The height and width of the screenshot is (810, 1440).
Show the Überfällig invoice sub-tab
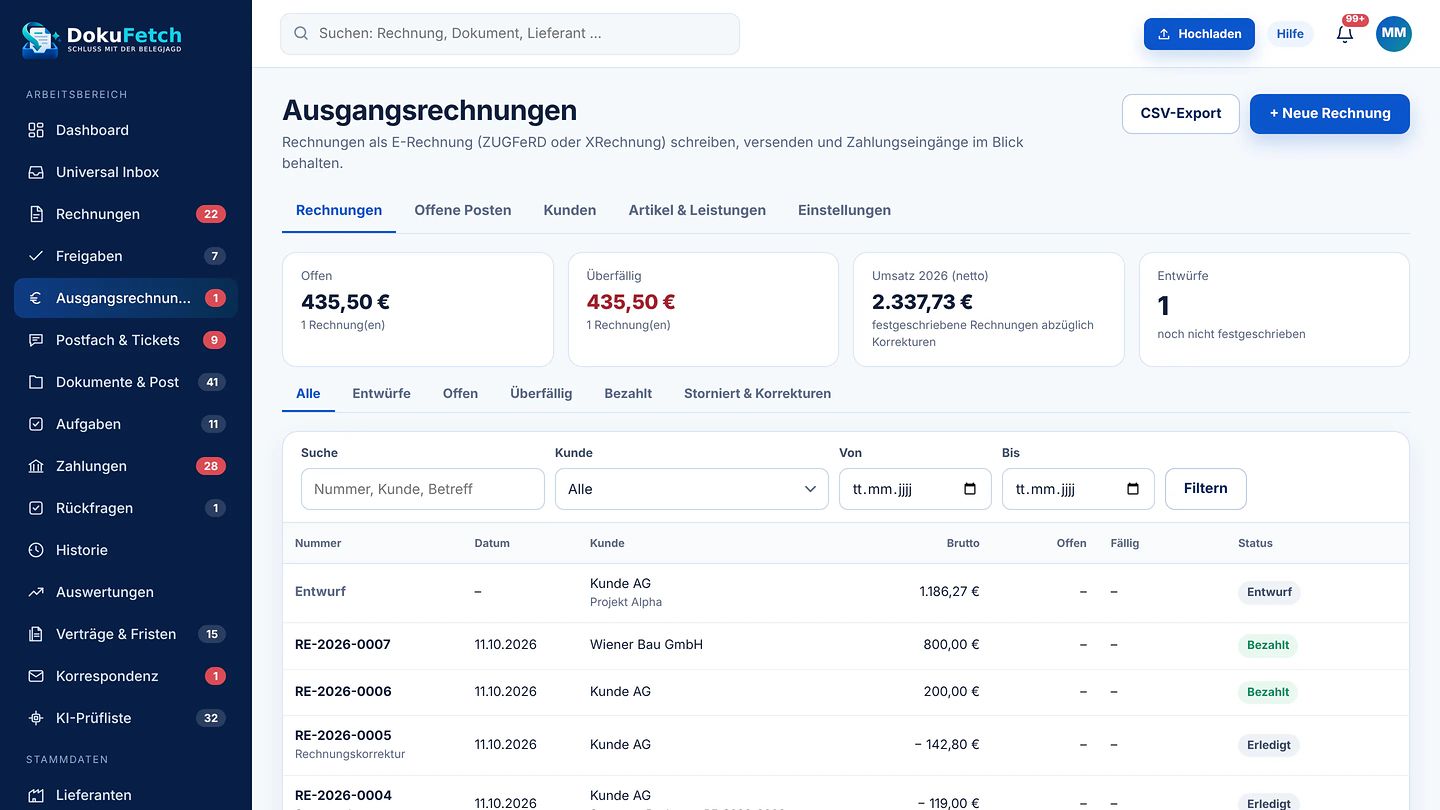(541, 393)
